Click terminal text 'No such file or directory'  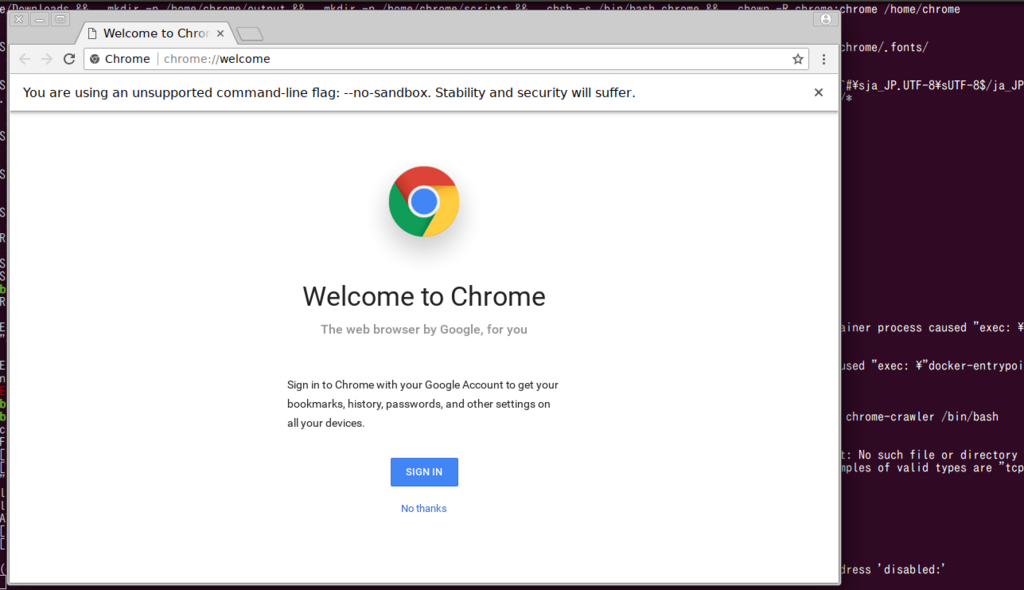(938, 455)
